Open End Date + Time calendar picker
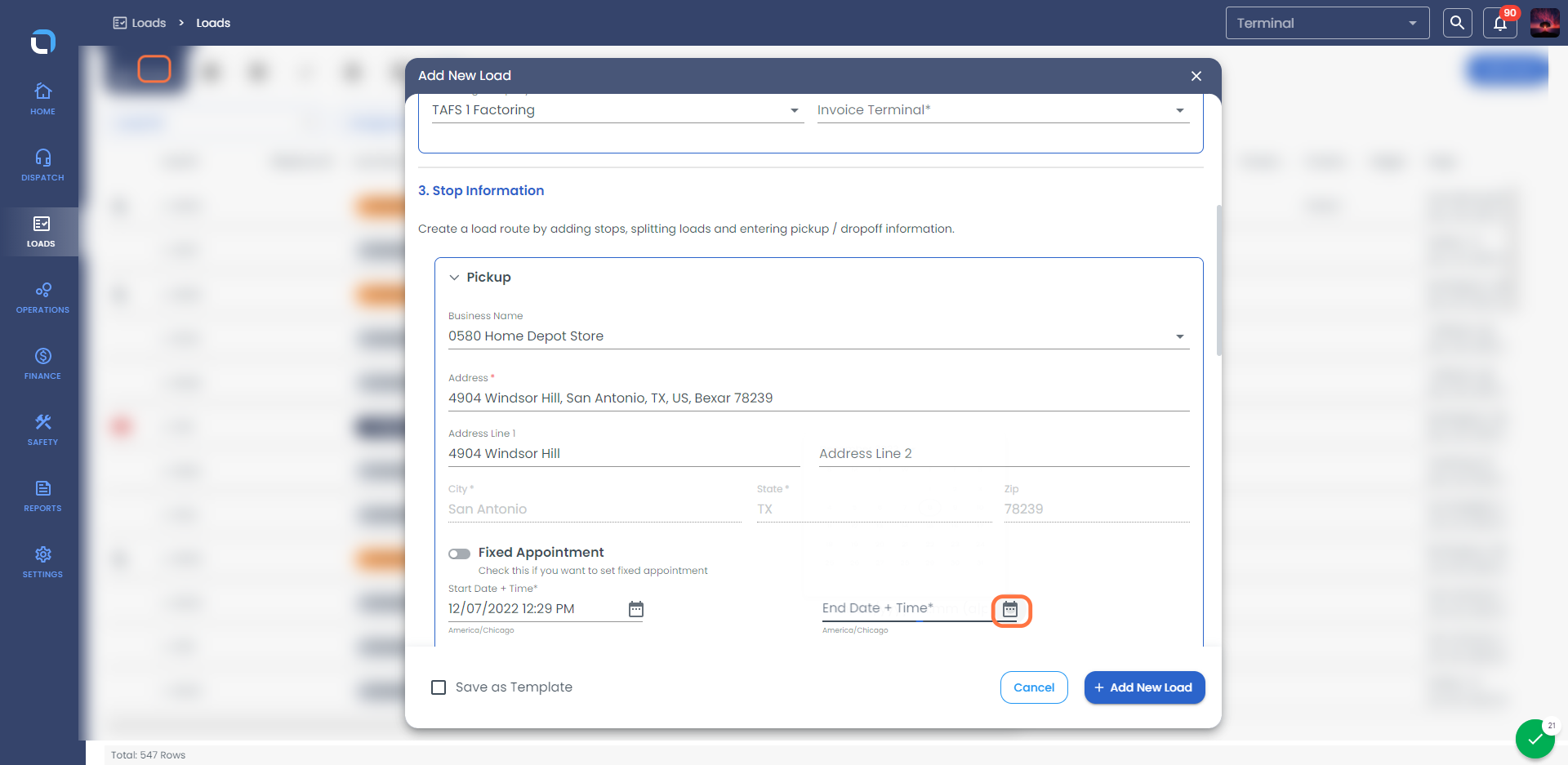Viewport: 1568px width, 765px height. click(x=1010, y=609)
